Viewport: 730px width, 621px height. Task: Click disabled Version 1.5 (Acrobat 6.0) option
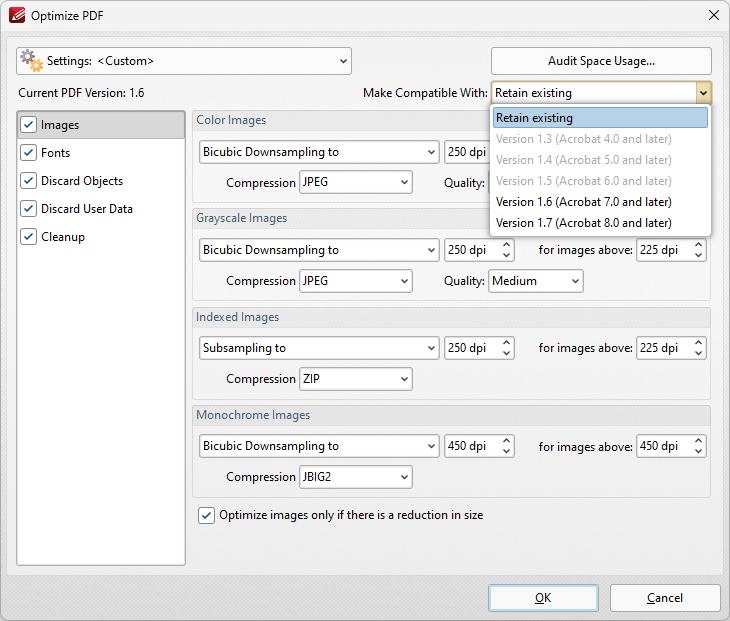(600, 181)
